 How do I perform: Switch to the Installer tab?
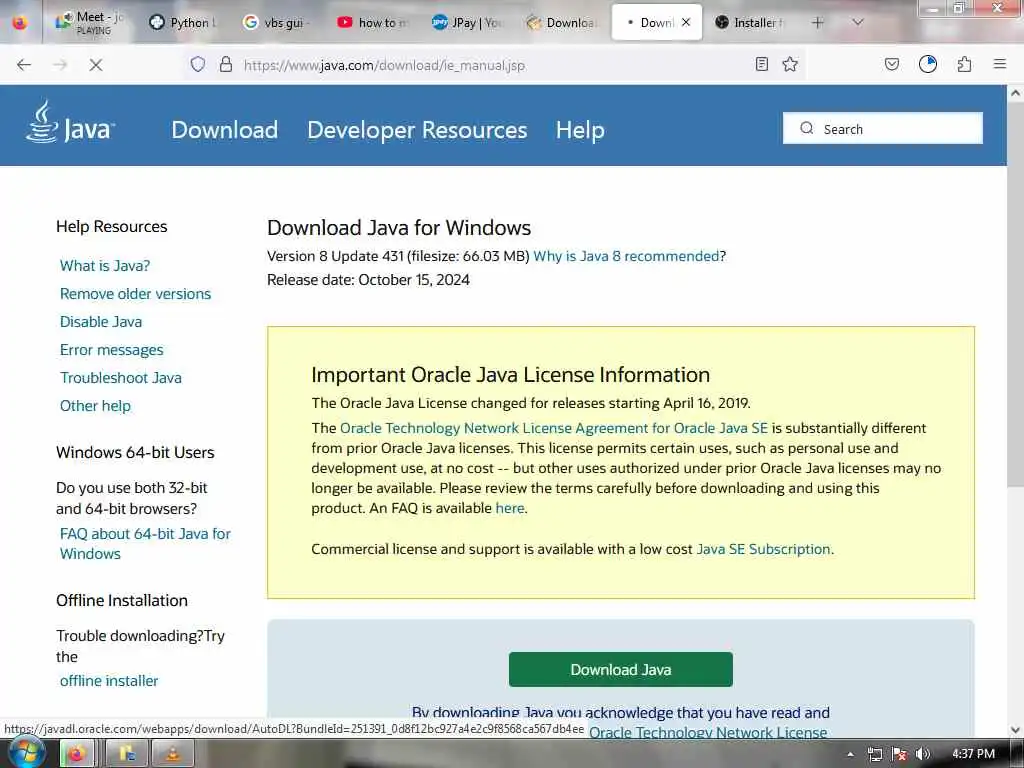click(750, 22)
